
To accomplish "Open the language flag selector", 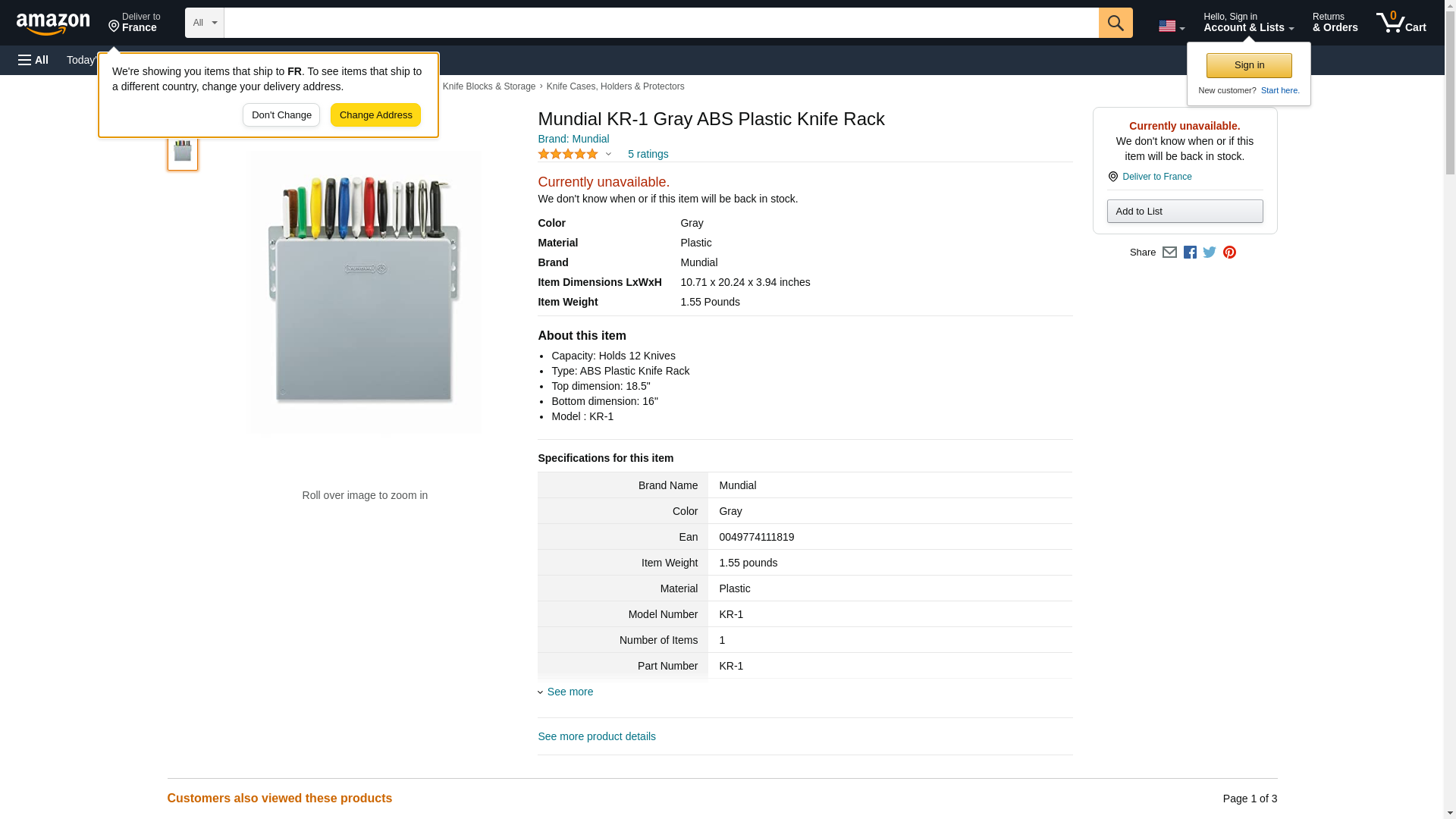I will pos(1171,26).
